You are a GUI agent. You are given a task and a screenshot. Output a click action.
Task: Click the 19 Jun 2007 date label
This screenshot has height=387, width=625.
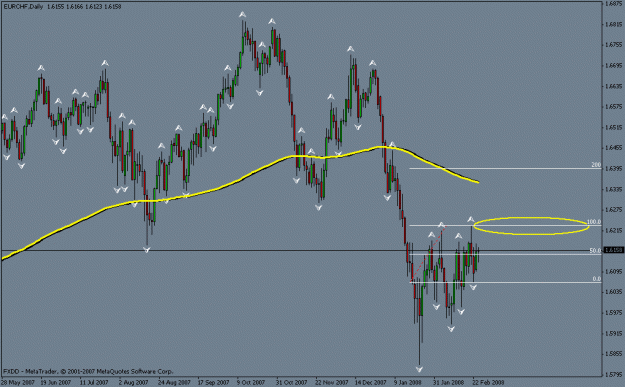[56, 382]
